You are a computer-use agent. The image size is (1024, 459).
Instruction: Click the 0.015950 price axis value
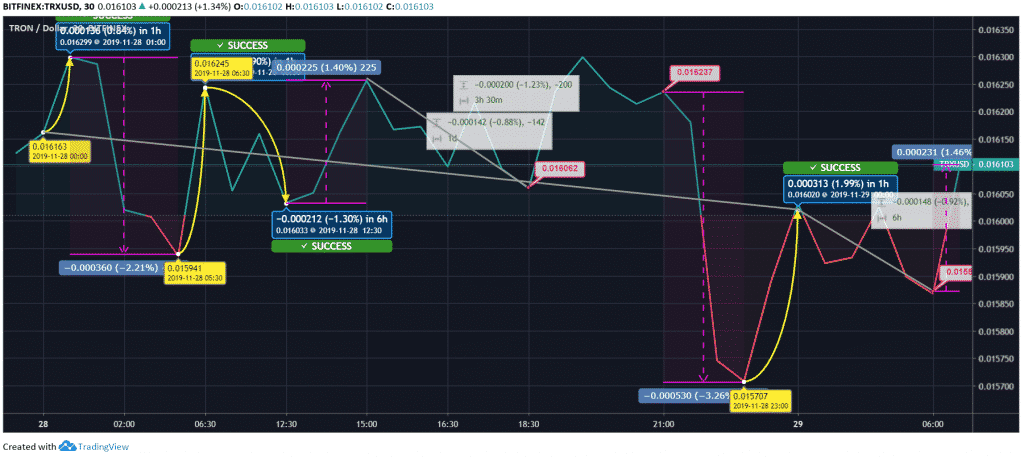coord(996,249)
